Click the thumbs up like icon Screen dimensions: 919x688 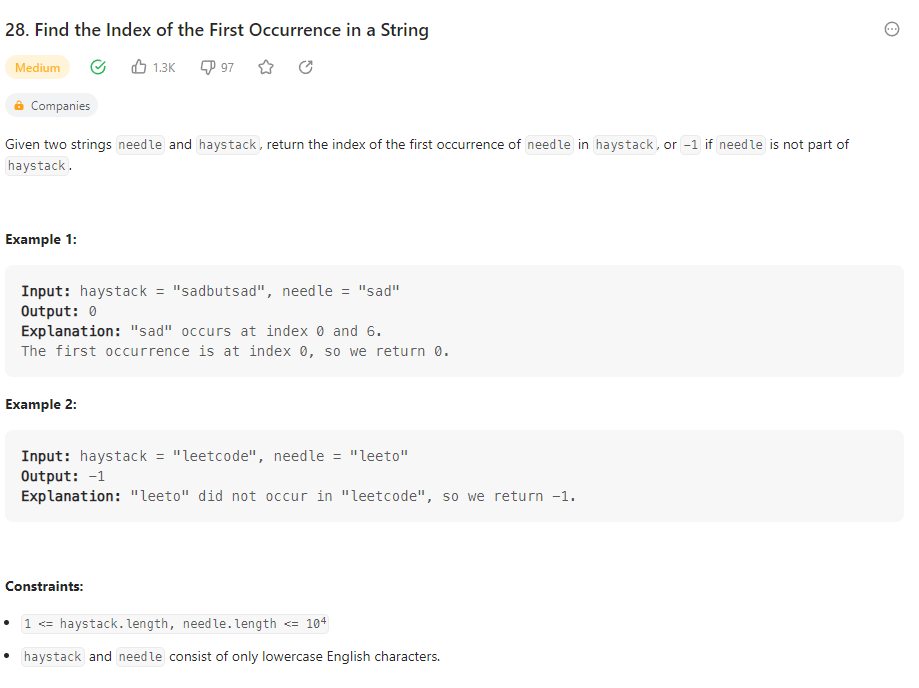coord(139,67)
